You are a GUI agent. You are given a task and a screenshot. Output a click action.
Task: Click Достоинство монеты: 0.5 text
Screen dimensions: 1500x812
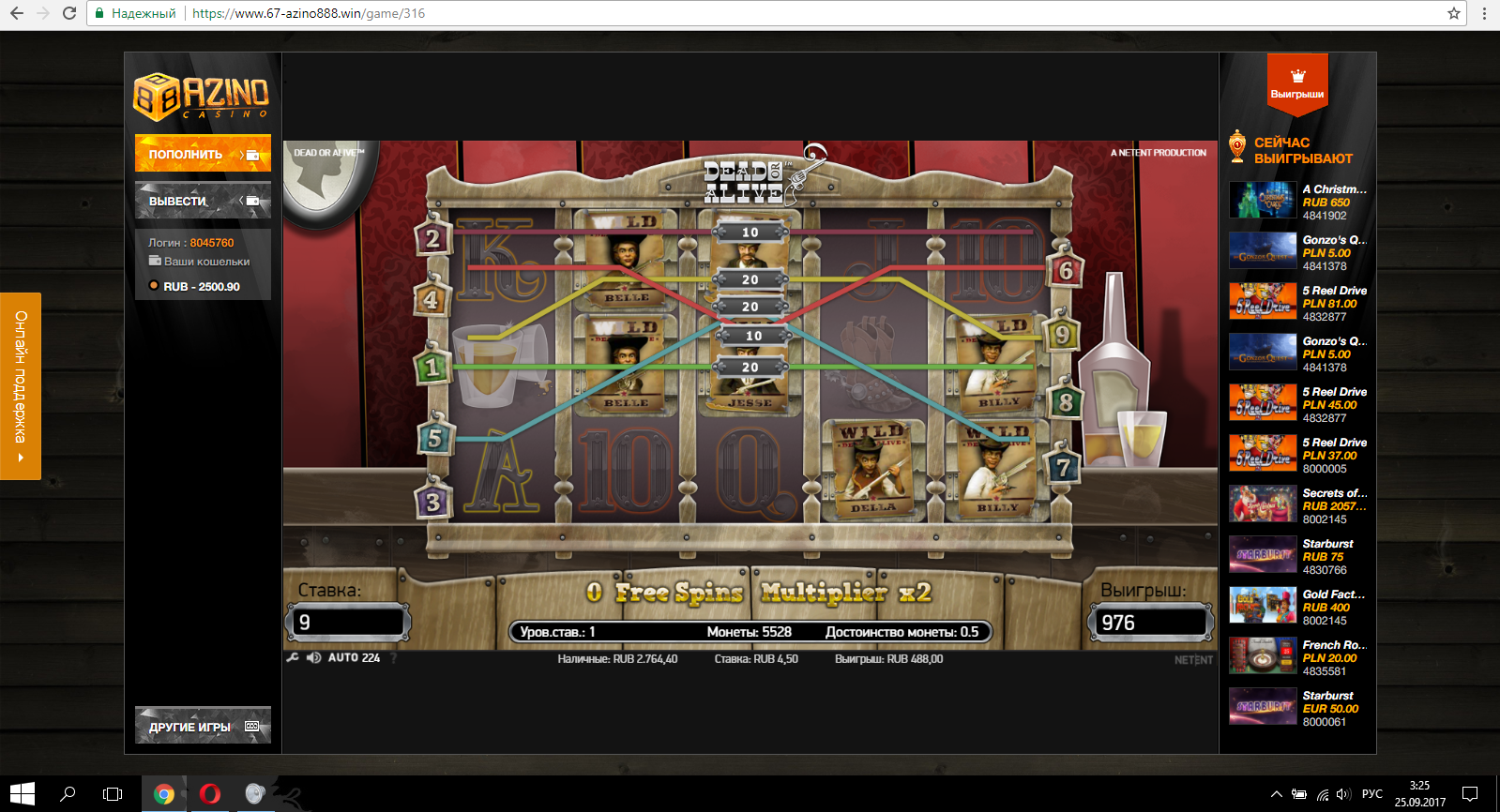click(902, 632)
